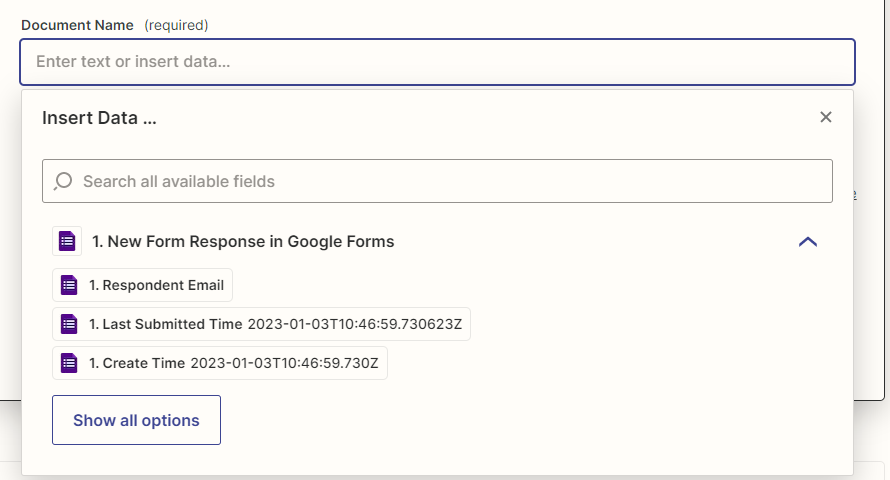The width and height of the screenshot is (890, 480).
Task: Focus the Document Name text input
Action: click(438, 62)
